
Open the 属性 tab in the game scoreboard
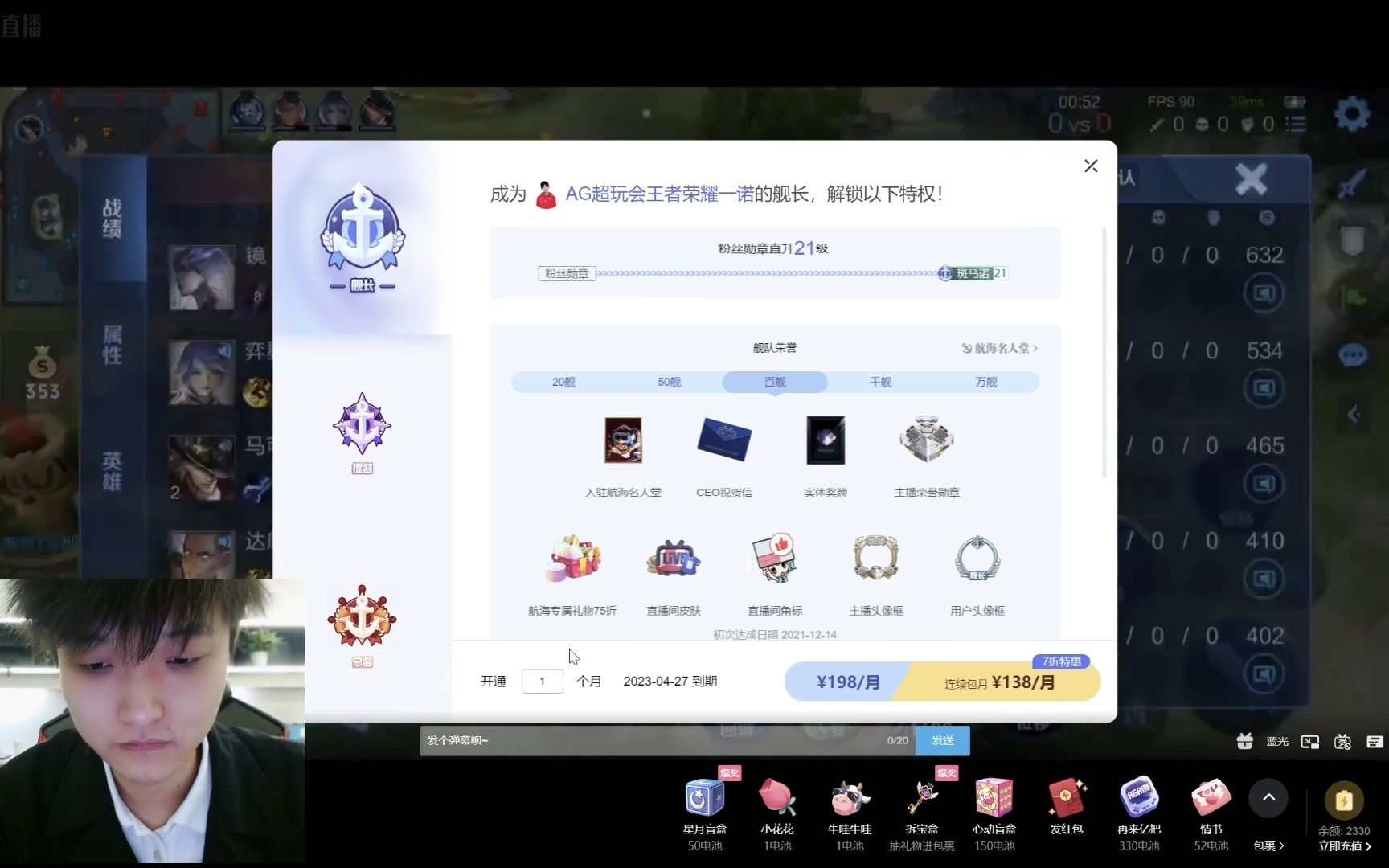[x=113, y=344]
